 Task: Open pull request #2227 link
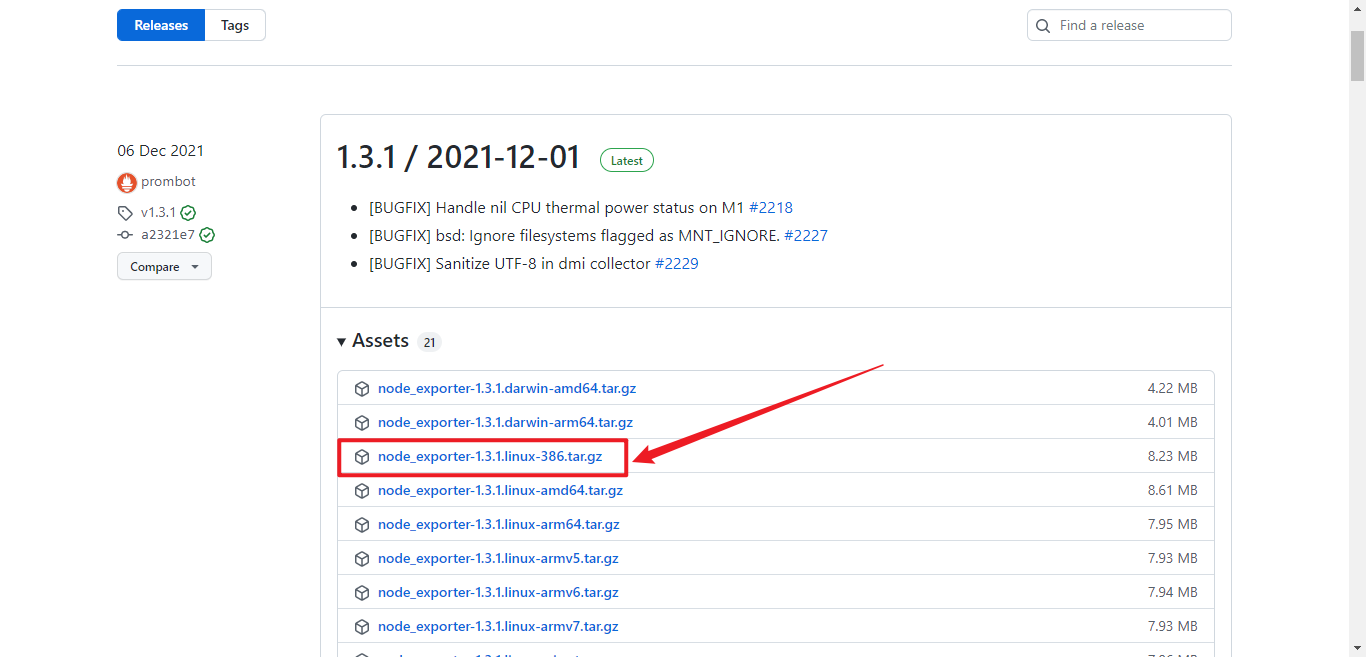click(x=806, y=236)
